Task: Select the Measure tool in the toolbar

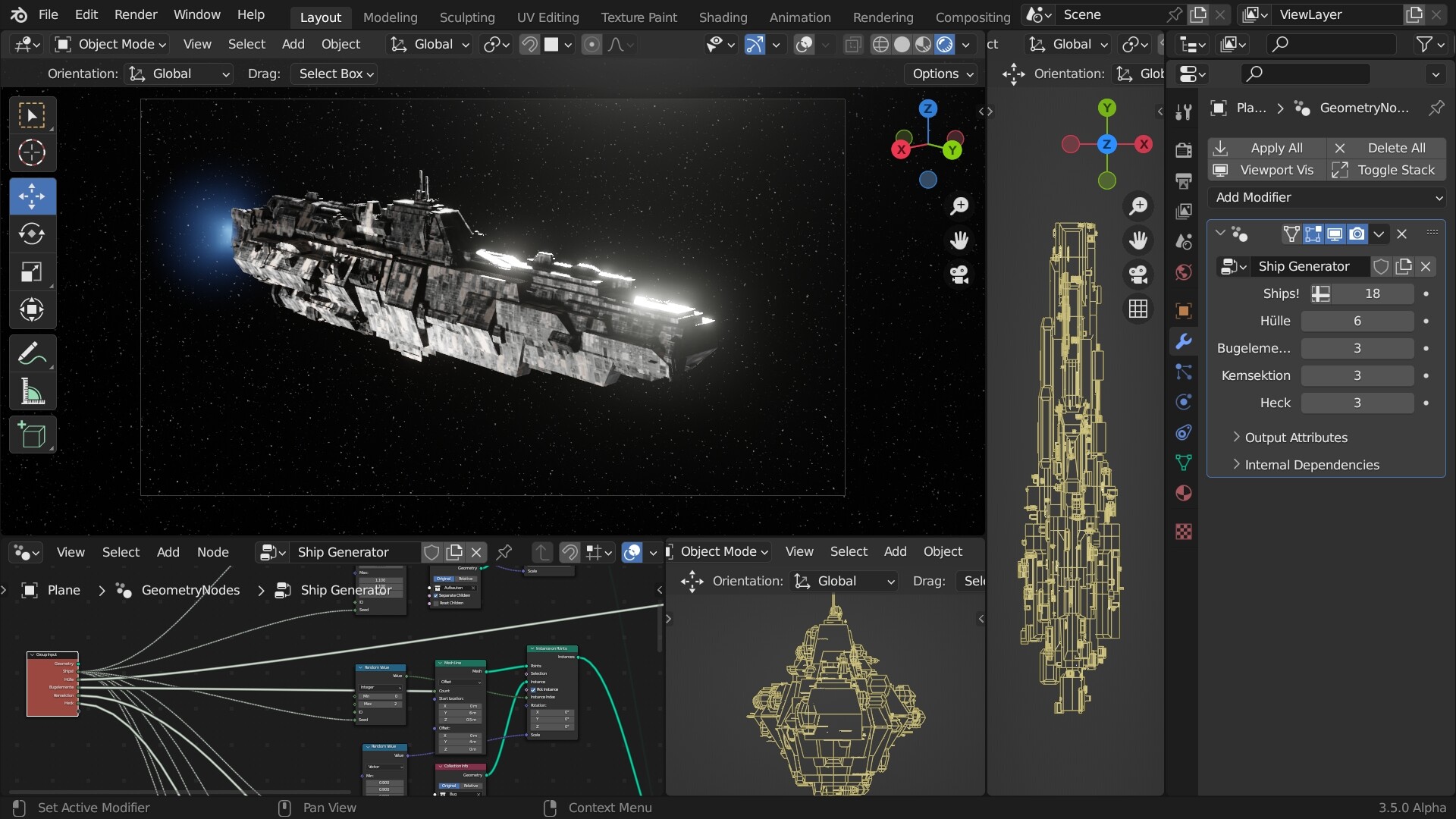Action: click(x=32, y=391)
